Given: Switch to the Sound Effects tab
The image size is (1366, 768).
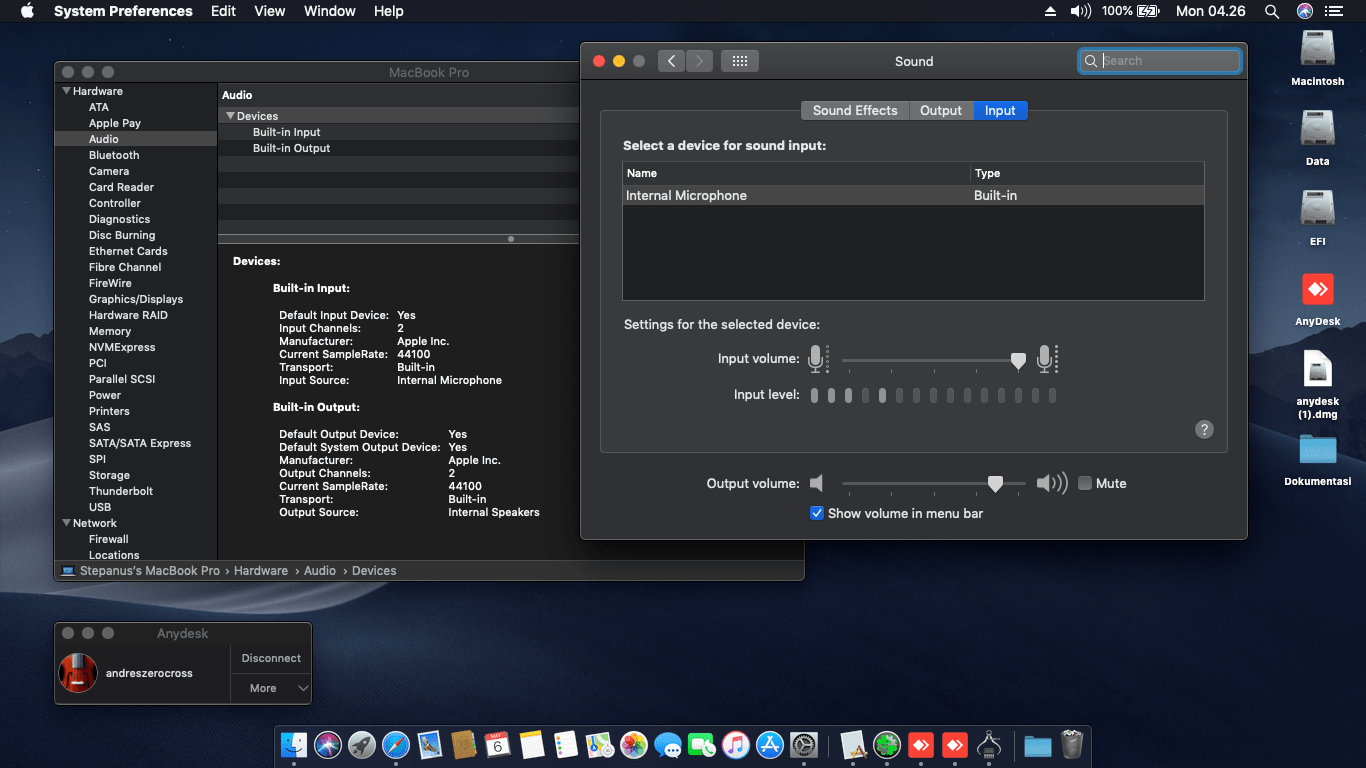Looking at the screenshot, I should coord(855,111).
